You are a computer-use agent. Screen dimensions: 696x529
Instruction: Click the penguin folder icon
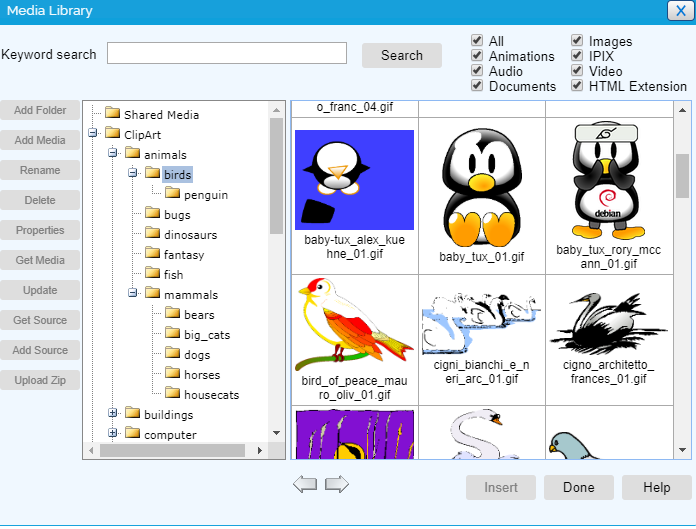click(x=173, y=193)
